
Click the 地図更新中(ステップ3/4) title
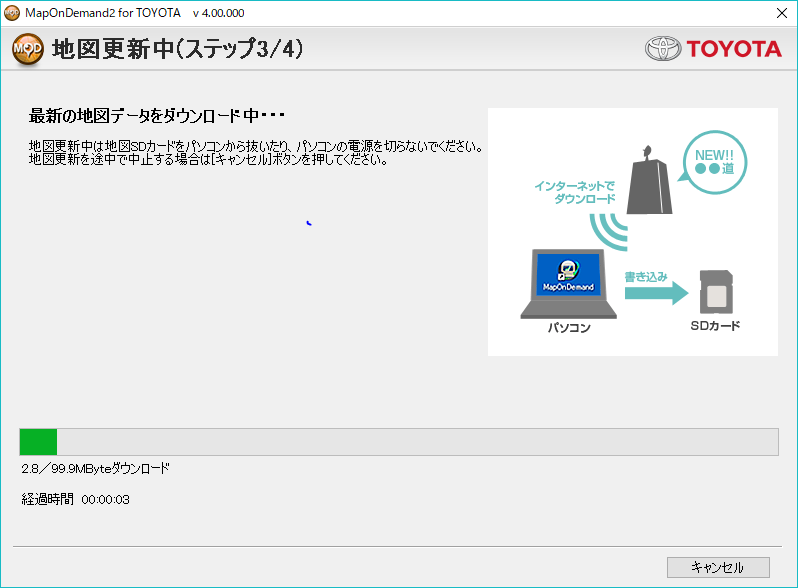[178, 49]
